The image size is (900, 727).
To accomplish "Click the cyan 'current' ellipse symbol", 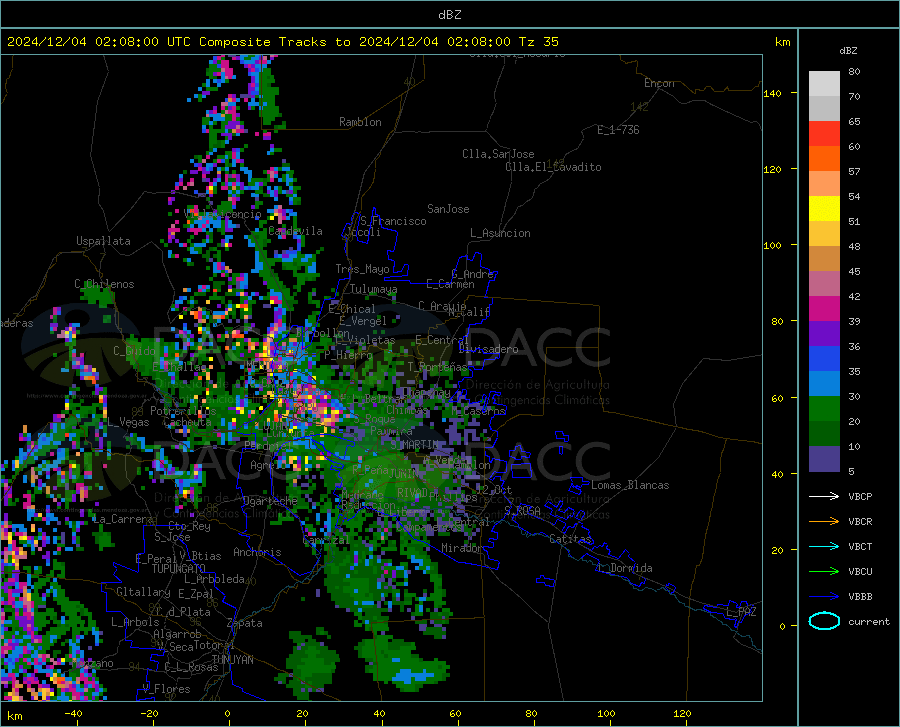I will pyautogui.click(x=824, y=621).
